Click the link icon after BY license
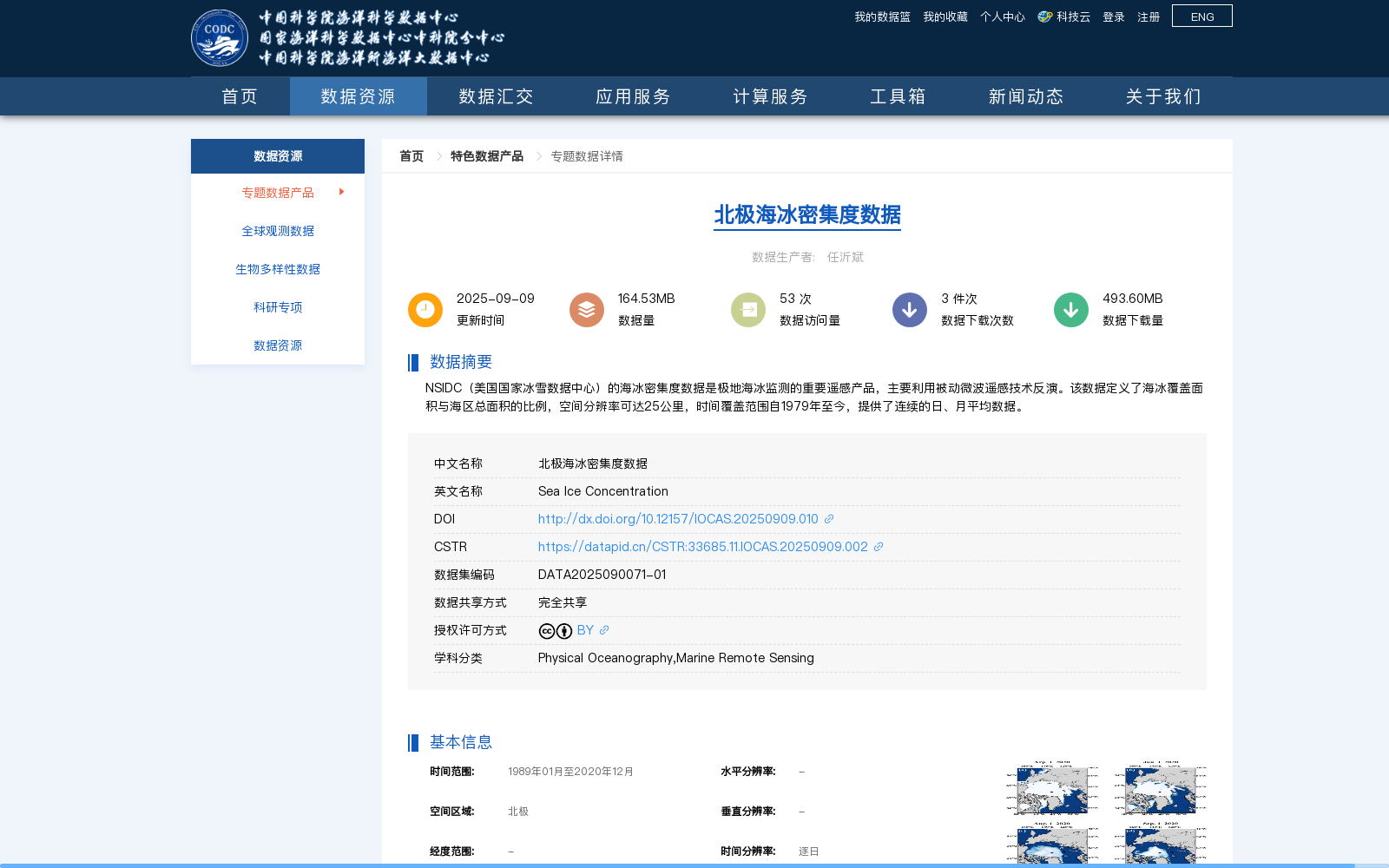Viewport: 1389px width, 868px height. (x=604, y=630)
